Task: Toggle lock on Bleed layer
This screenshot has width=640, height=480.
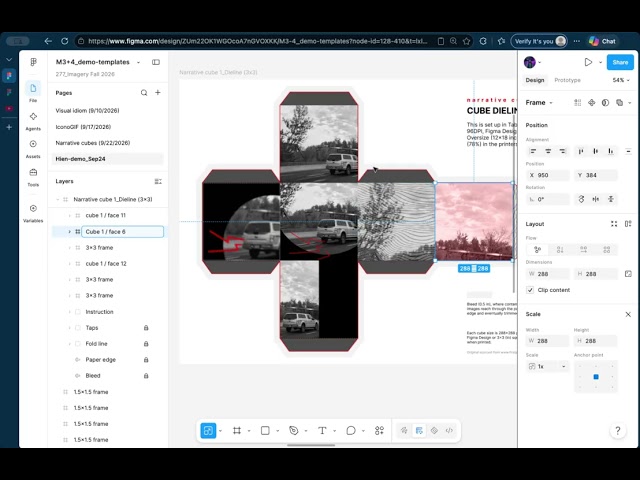Action: tap(146, 376)
